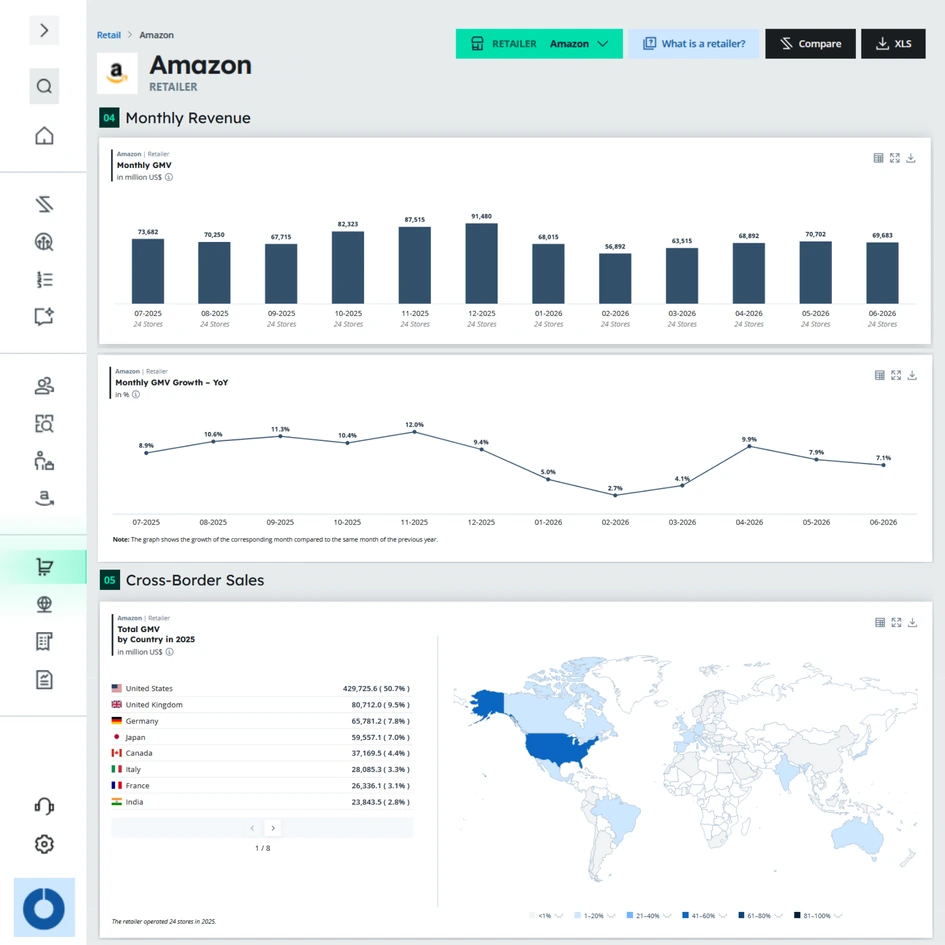This screenshot has height=945, width=945.
Task: Show table view for Total GMV by Country
Action: [880, 623]
